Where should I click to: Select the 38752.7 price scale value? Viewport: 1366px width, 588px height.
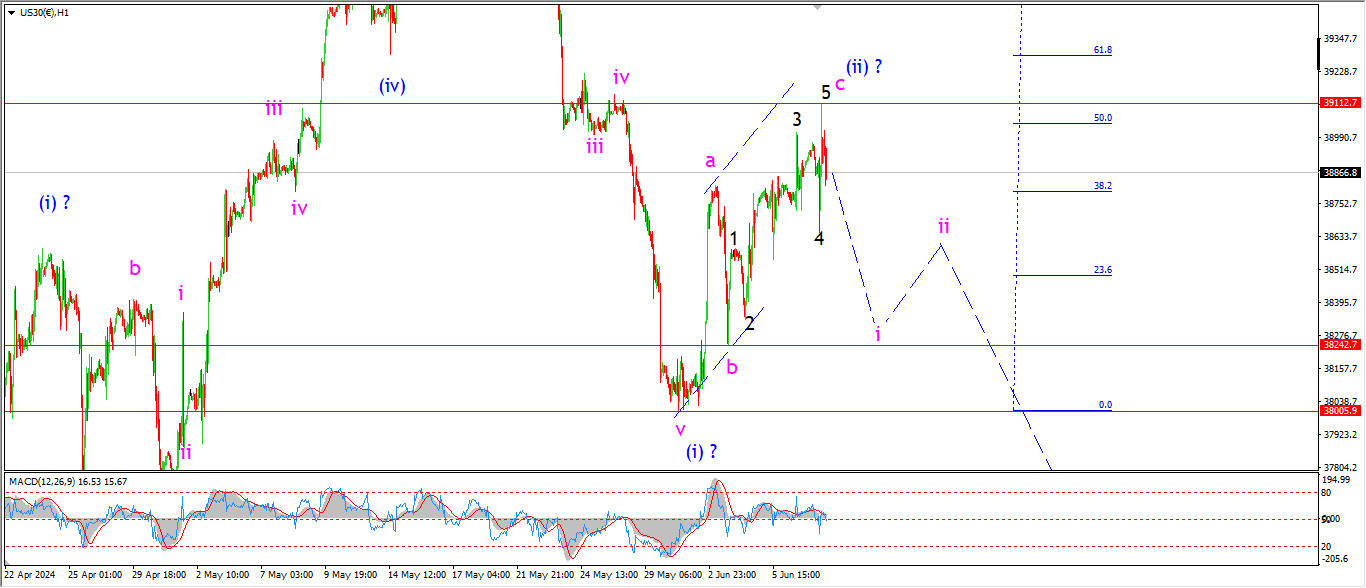[x=1340, y=204]
